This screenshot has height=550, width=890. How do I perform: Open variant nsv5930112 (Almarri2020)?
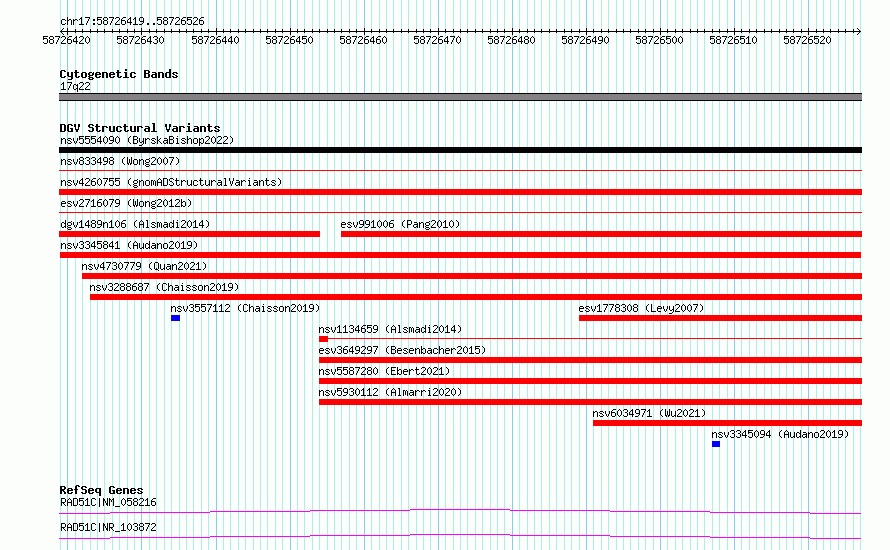point(390,392)
